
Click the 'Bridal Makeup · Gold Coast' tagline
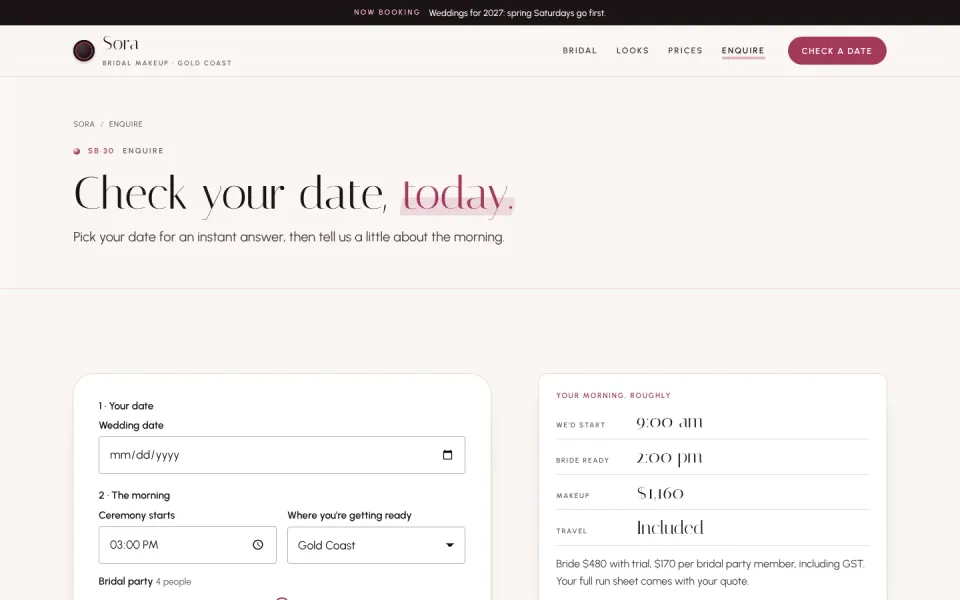pos(167,63)
